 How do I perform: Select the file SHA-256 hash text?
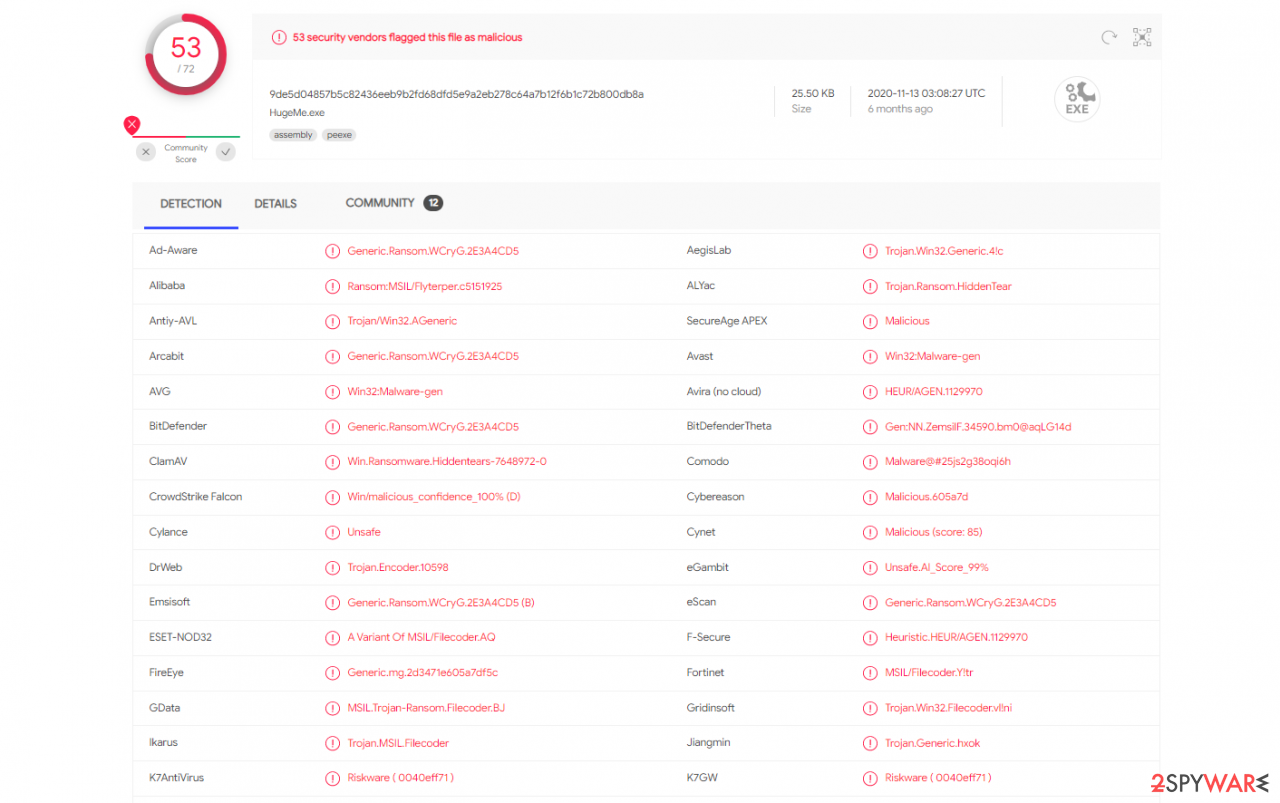pyautogui.click(x=456, y=94)
